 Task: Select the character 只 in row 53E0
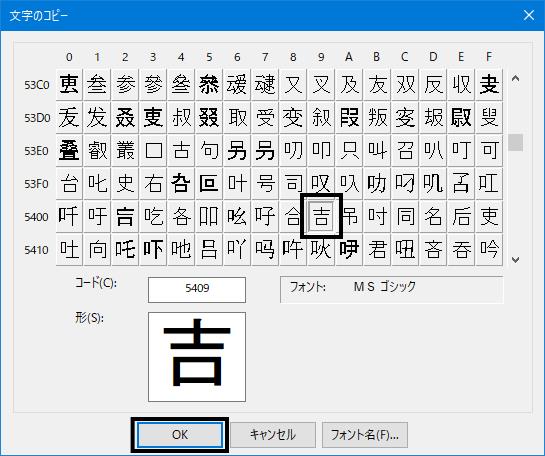click(x=349, y=150)
